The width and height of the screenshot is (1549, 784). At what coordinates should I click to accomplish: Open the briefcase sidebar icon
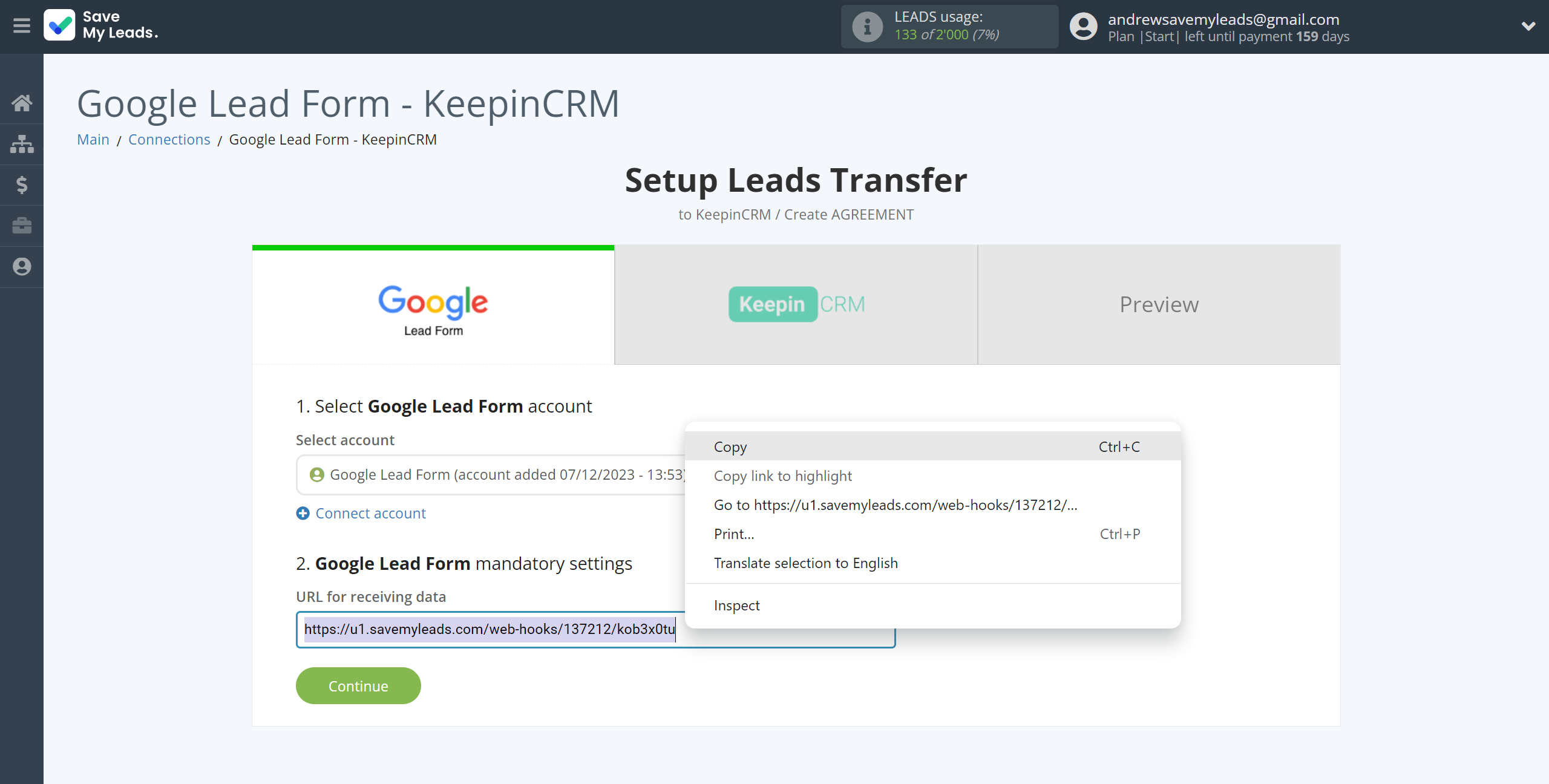pyautogui.click(x=22, y=226)
